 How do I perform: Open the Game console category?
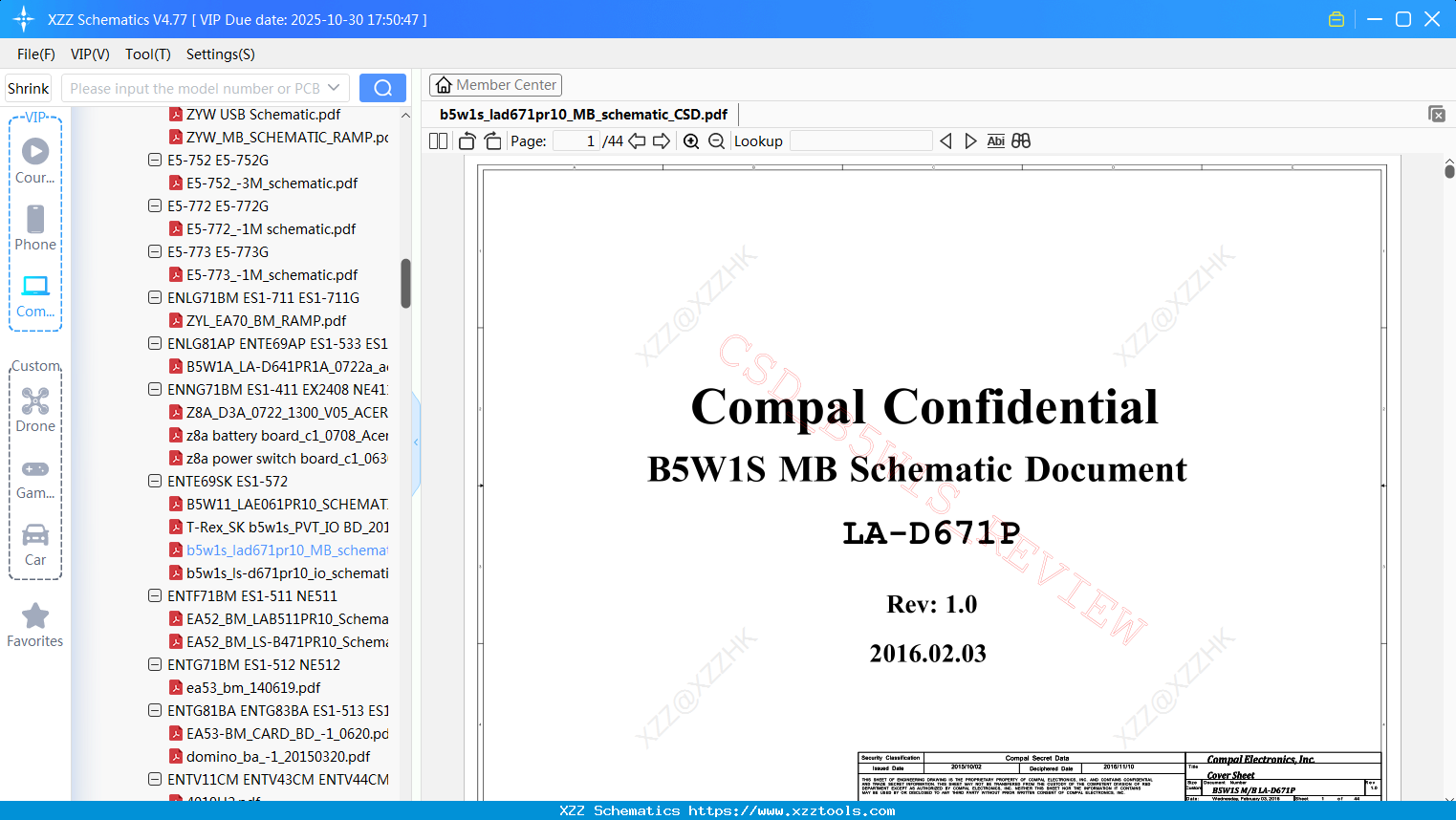[x=35, y=478]
